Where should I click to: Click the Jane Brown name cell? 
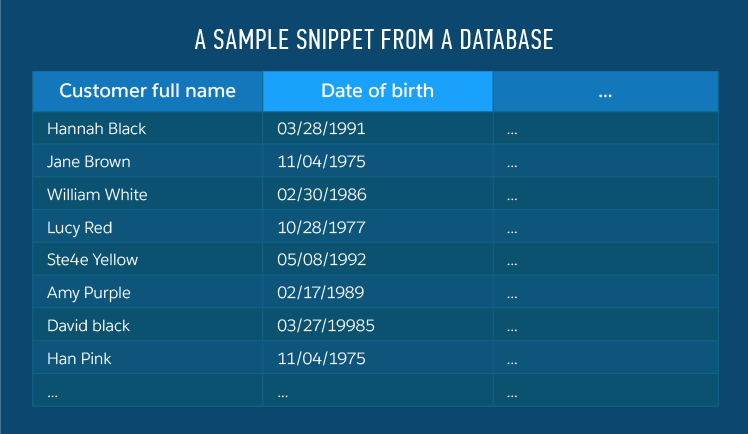tap(89, 162)
